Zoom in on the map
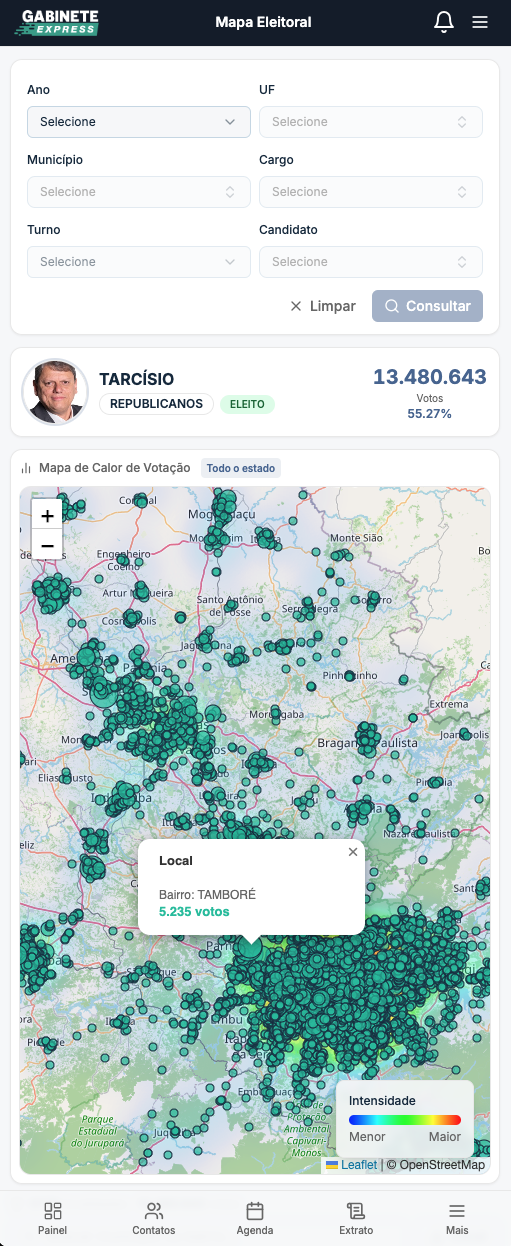This screenshot has height=1246, width=511. pyautogui.click(x=47, y=515)
